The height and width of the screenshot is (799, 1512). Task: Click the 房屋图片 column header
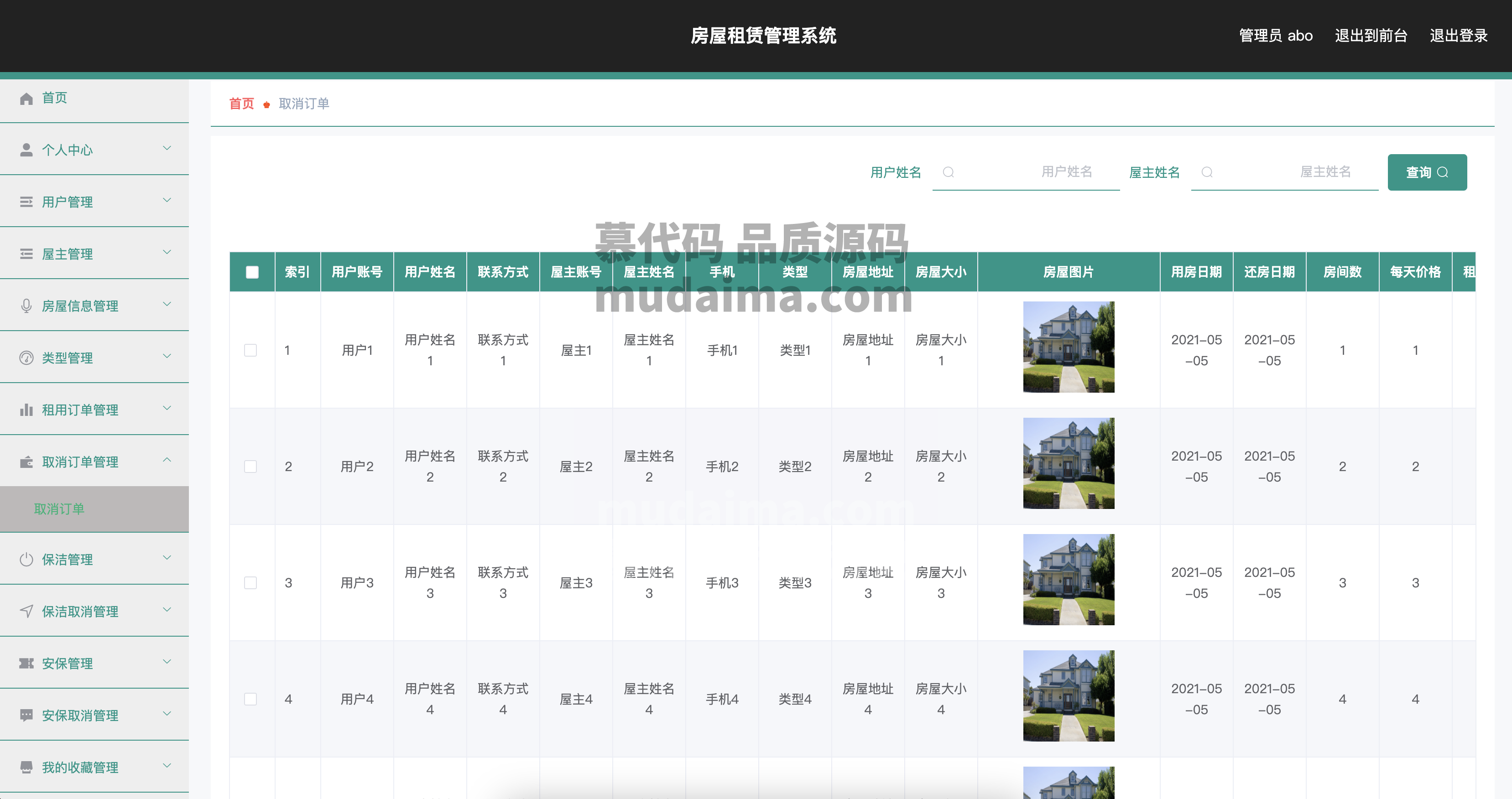(1069, 272)
